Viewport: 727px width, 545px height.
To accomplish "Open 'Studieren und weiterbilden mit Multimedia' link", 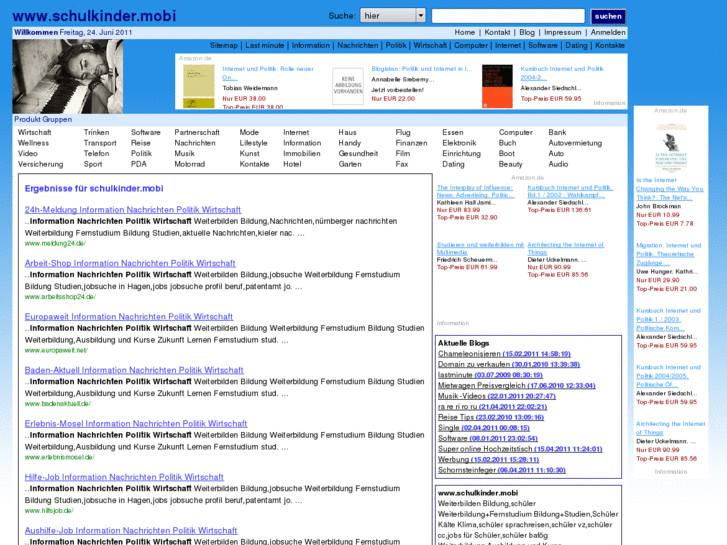I will pos(480,248).
